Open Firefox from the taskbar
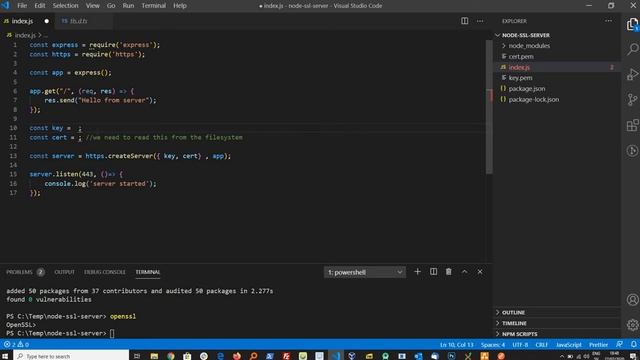 pyautogui.click(x=237, y=356)
